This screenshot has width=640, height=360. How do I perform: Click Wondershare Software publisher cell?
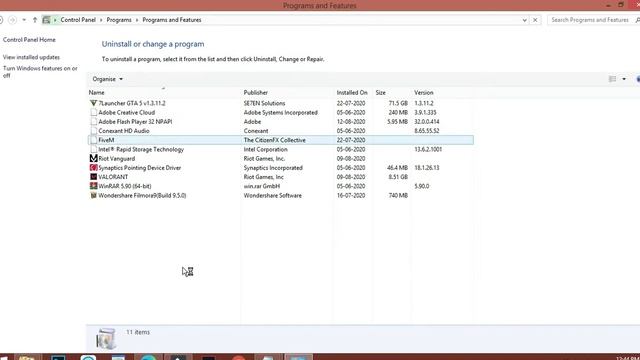pos(273,196)
